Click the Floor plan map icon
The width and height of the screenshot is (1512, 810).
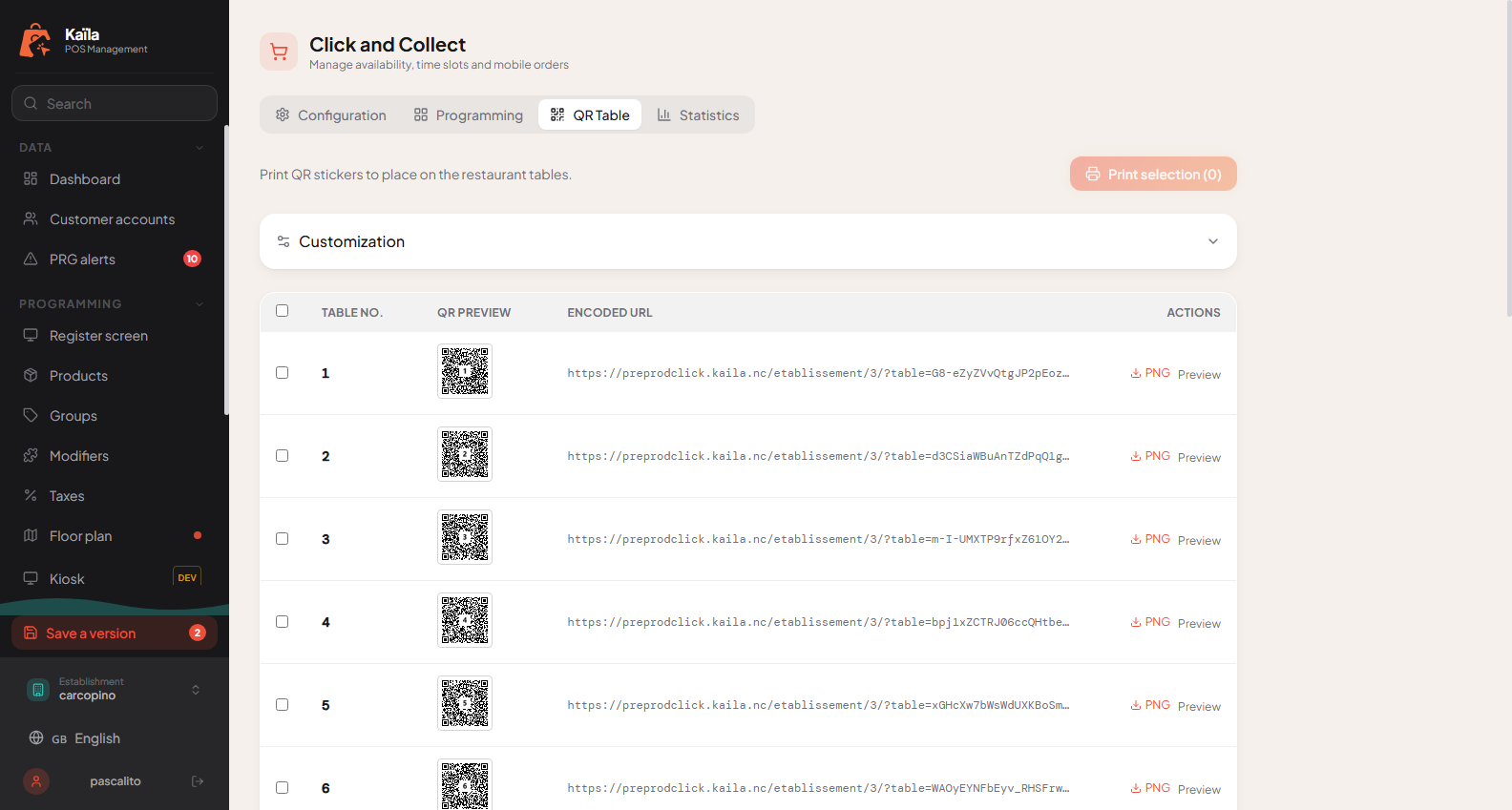tap(31, 535)
